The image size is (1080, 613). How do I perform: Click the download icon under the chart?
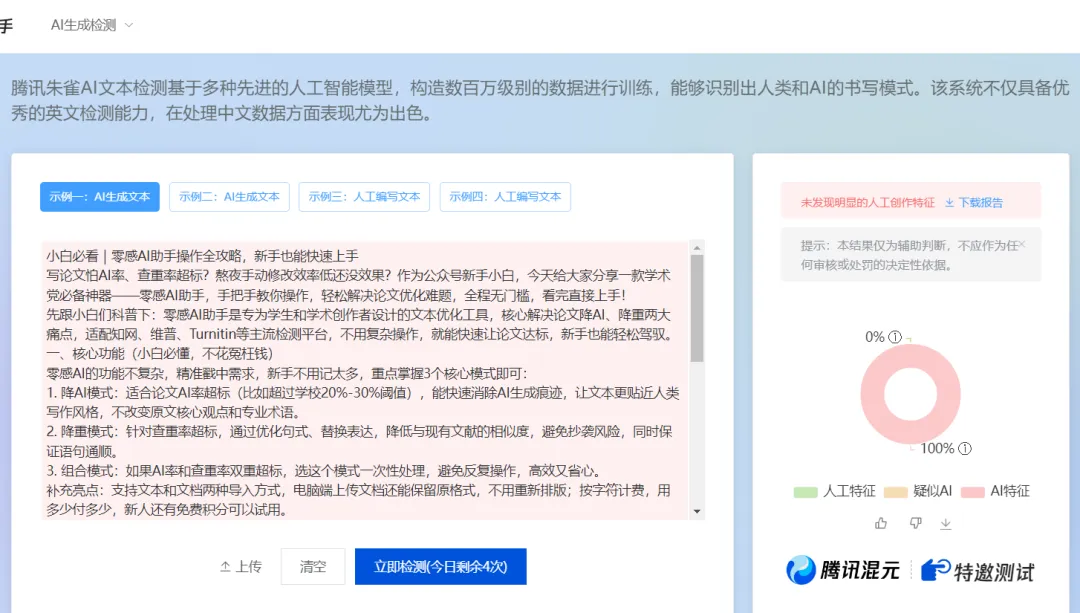click(x=946, y=524)
